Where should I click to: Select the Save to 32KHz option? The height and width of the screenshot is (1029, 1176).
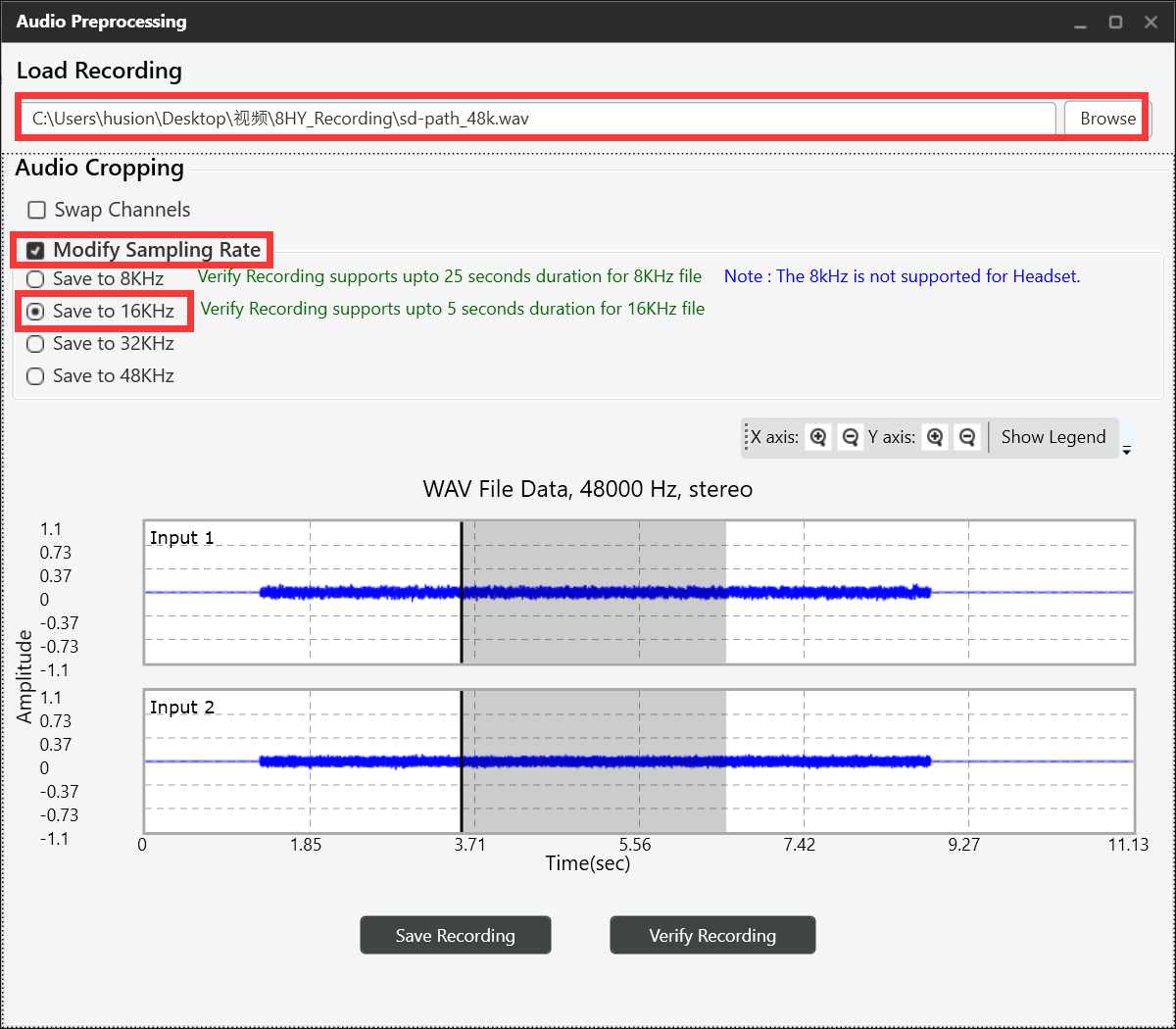[x=35, y=343]
